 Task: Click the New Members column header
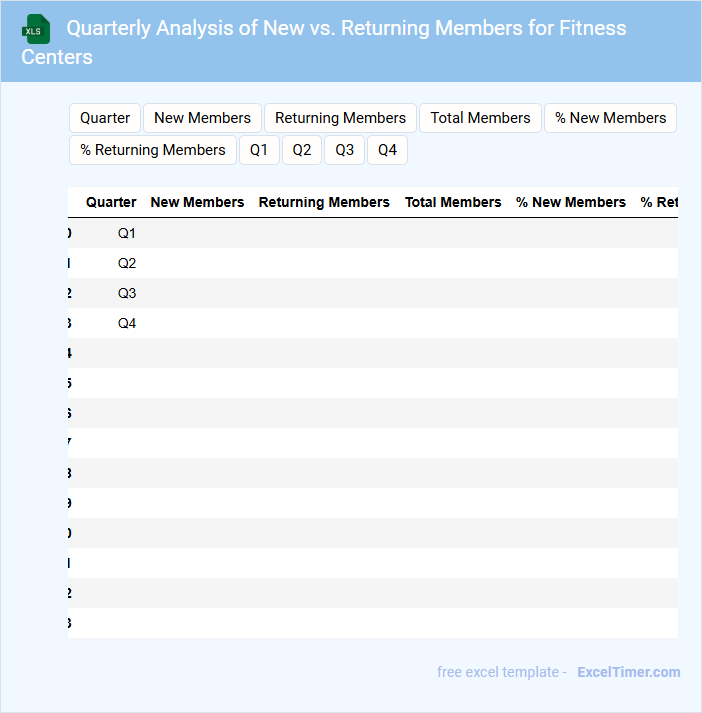coord(197,202)
